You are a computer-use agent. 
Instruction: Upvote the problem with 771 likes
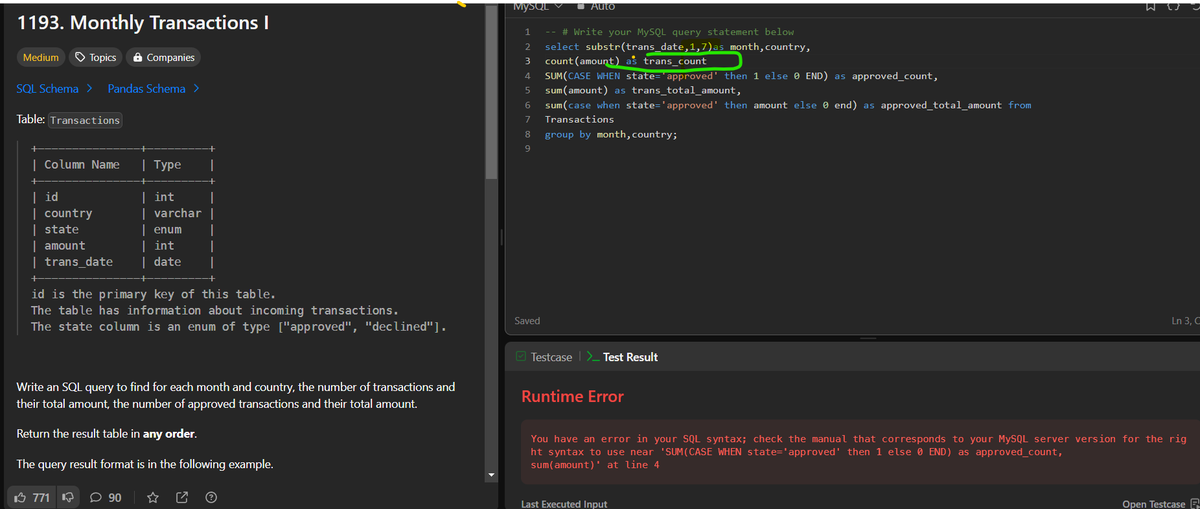point(34,497)
